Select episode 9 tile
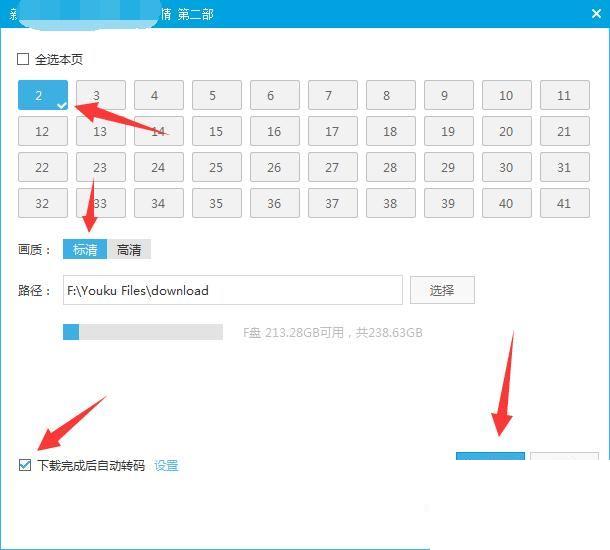 448,96
